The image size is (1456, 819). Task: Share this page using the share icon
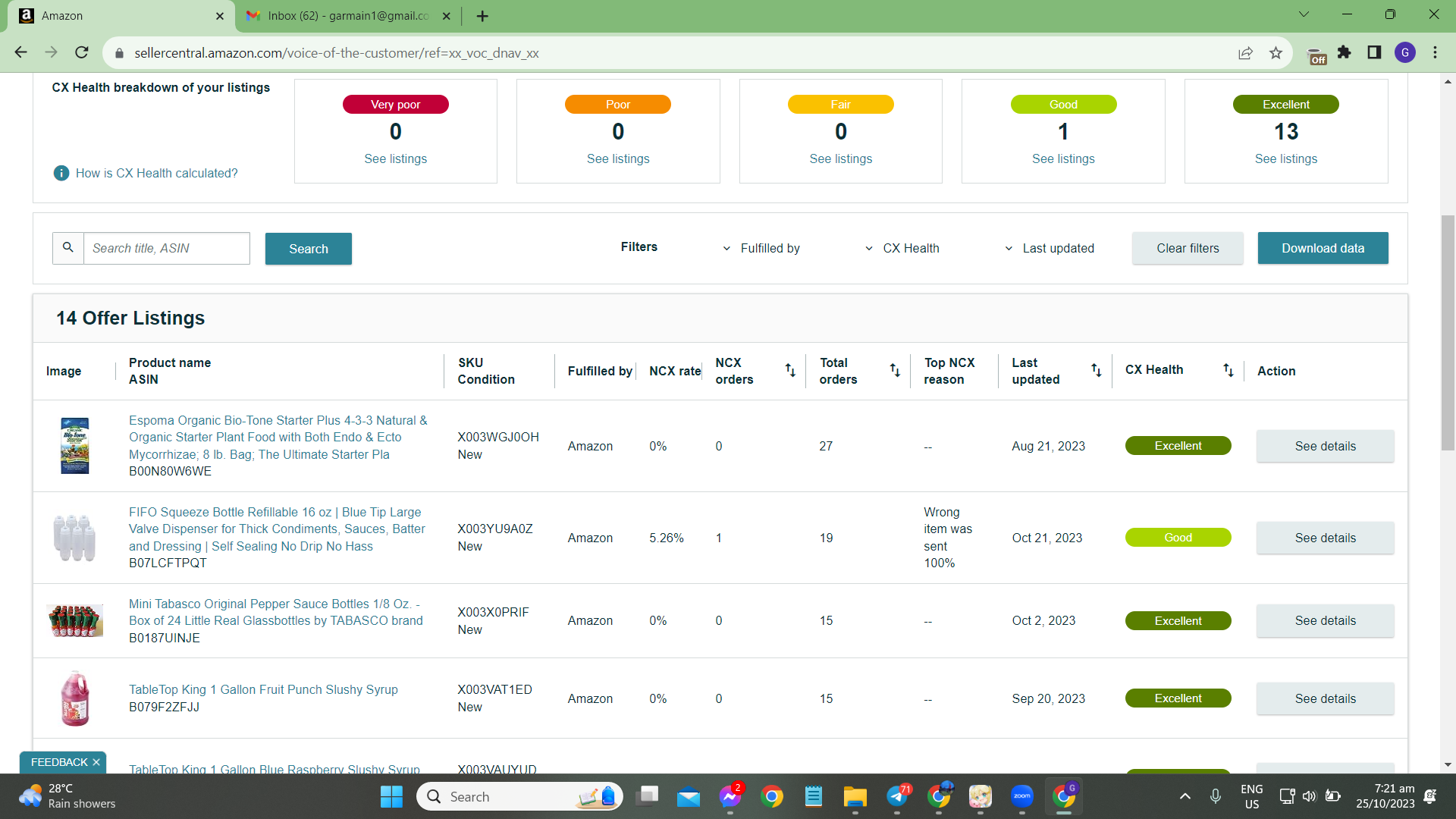click(x=1245, y=53)
